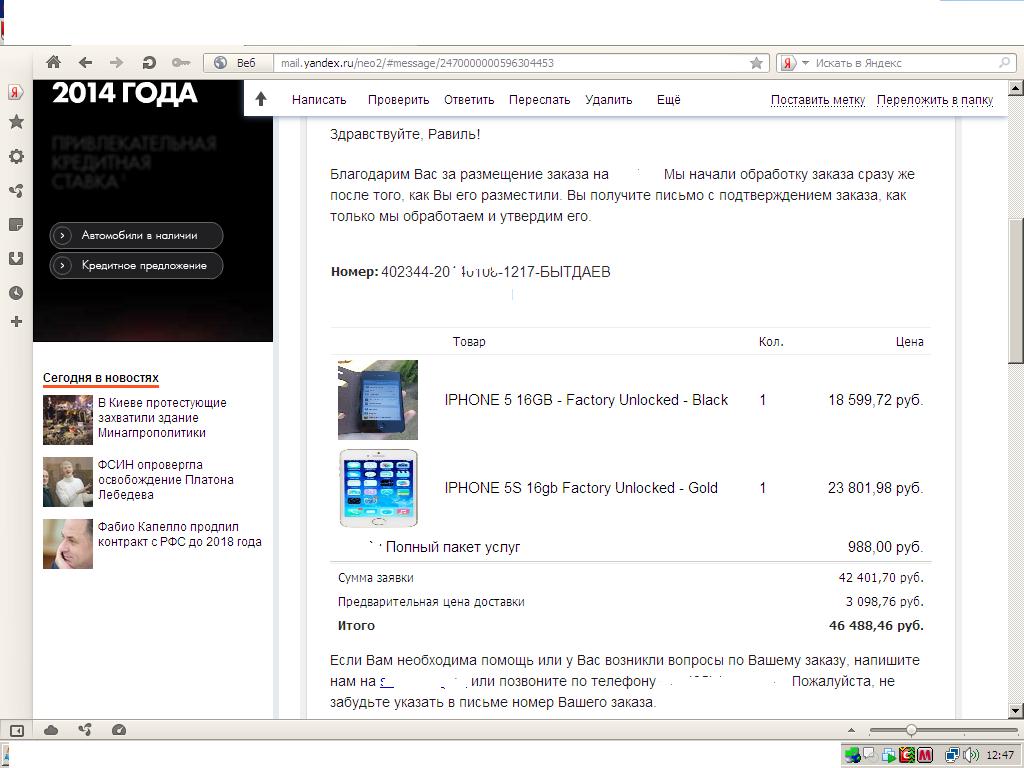Image resolution: width=1024 pixels, height=768 pixels.
Task: Click the Веб site badge
Action: [x=238, y=63]
